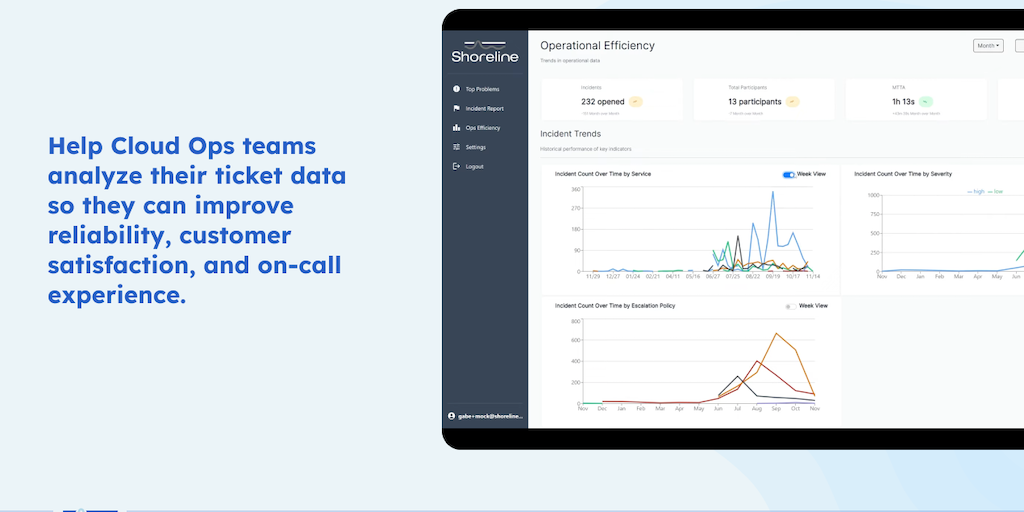The image size is (1024, 512).
Task: Toggle the low series in severity legend
Action: pos(996,191)
